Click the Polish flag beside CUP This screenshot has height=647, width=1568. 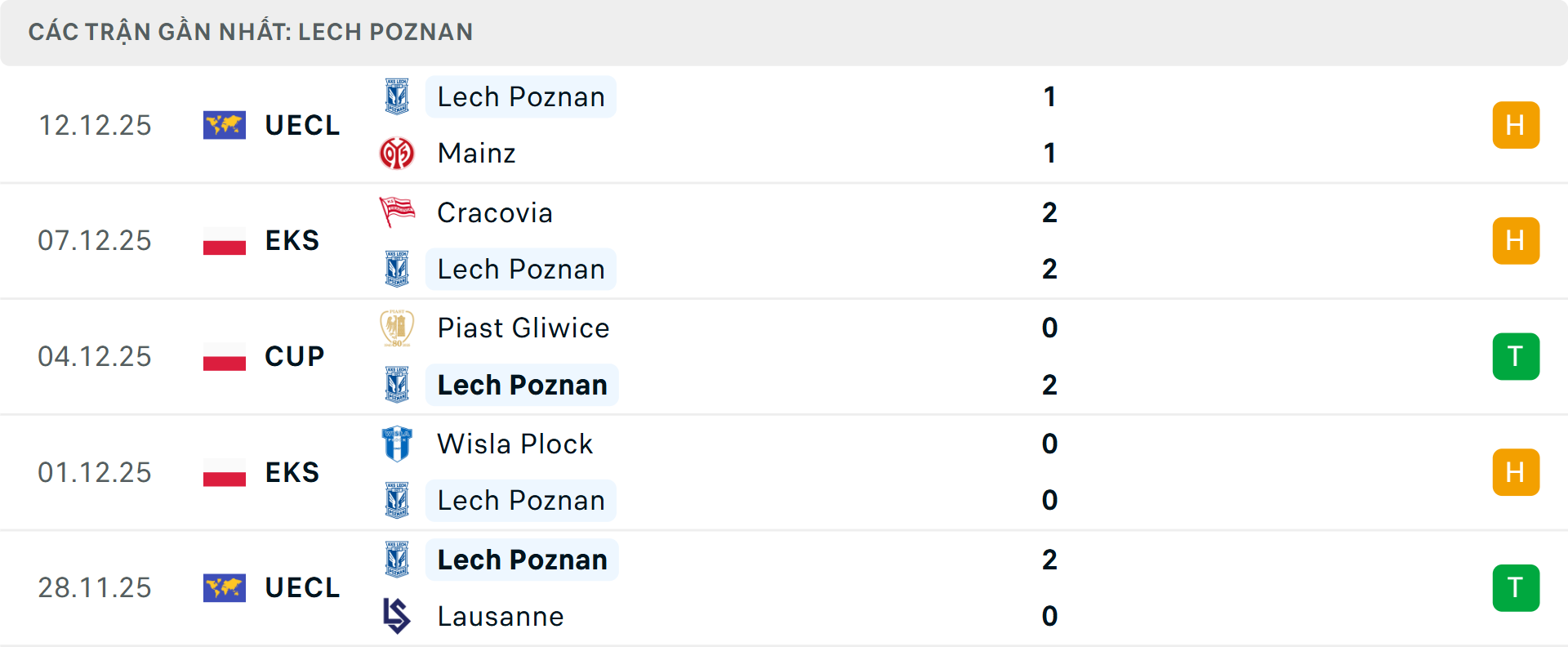[x=223, y=357]
